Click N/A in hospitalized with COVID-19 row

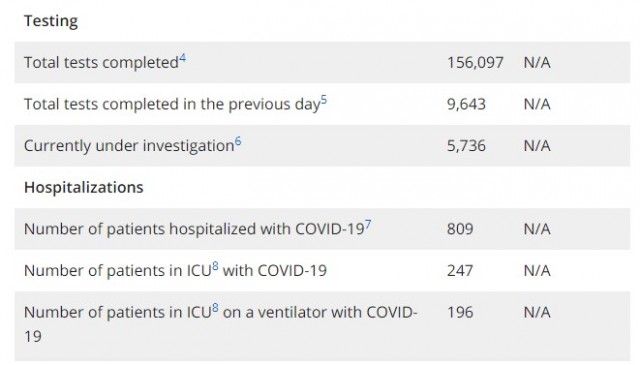537,229
